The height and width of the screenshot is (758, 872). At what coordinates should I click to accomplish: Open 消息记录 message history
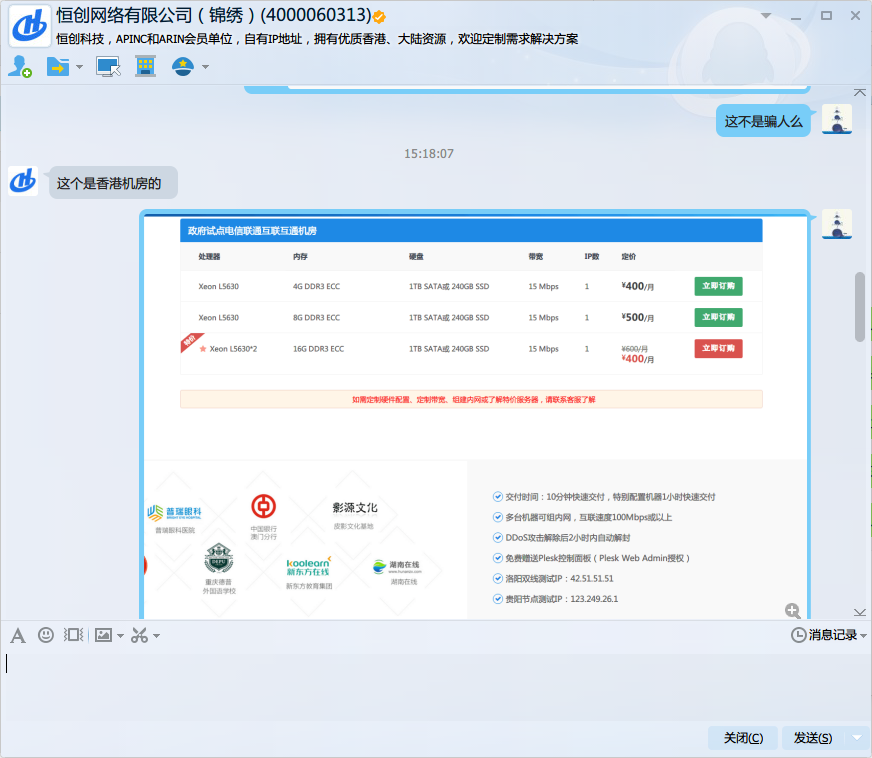(824, 635)
